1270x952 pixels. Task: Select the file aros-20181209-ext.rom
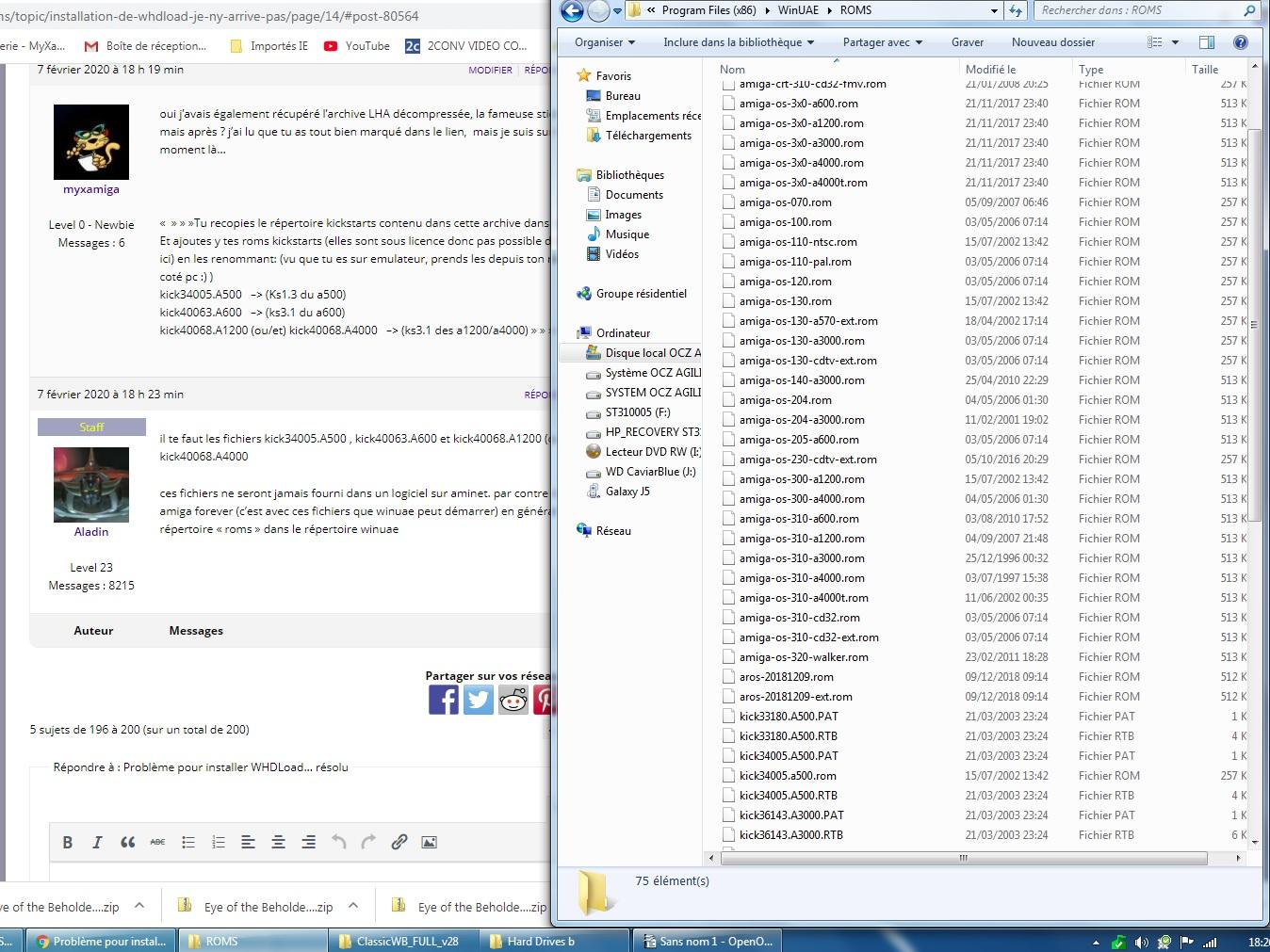pos(796,697)
